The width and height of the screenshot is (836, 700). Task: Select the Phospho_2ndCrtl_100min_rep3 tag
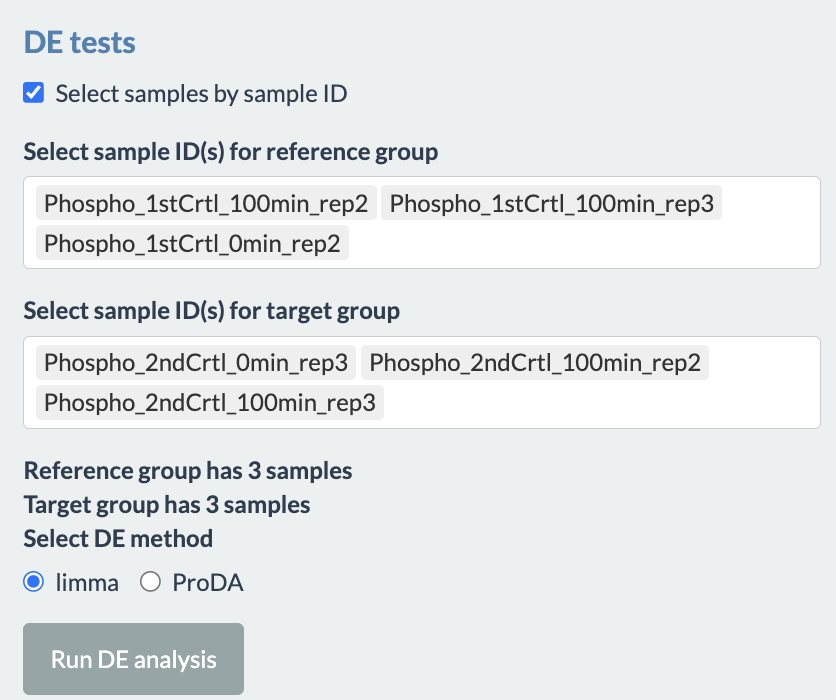(x=210, y=403)
